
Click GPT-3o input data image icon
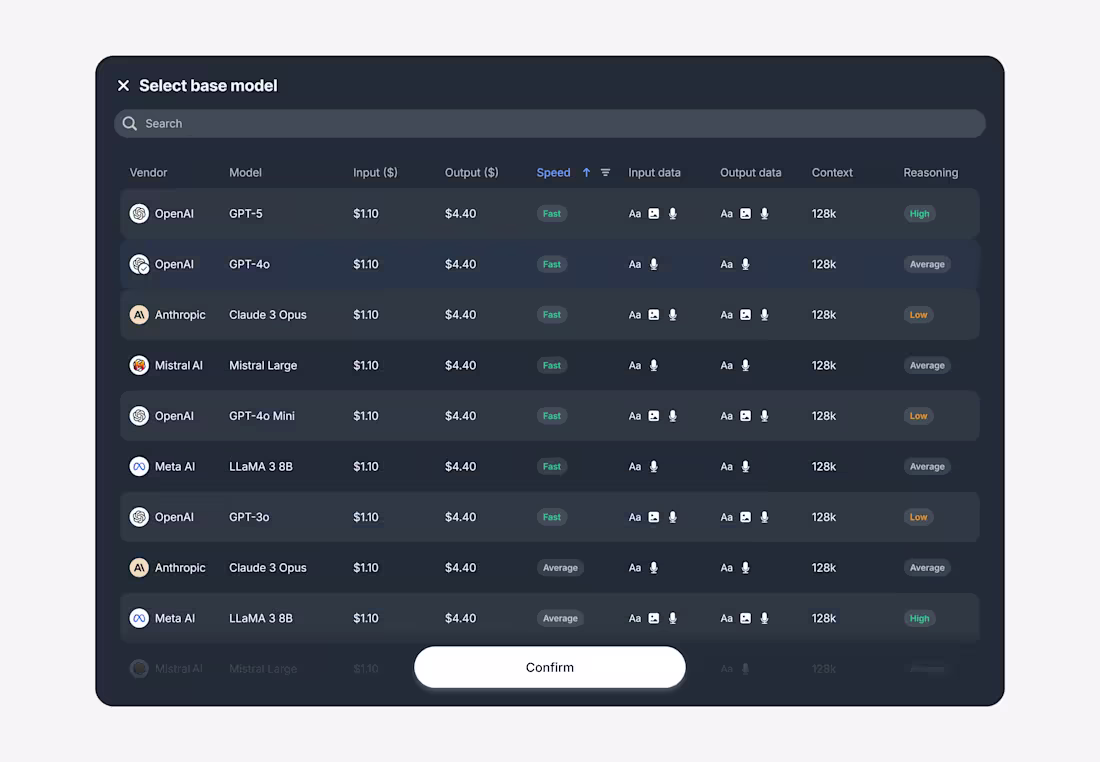(x=654, y=517)
